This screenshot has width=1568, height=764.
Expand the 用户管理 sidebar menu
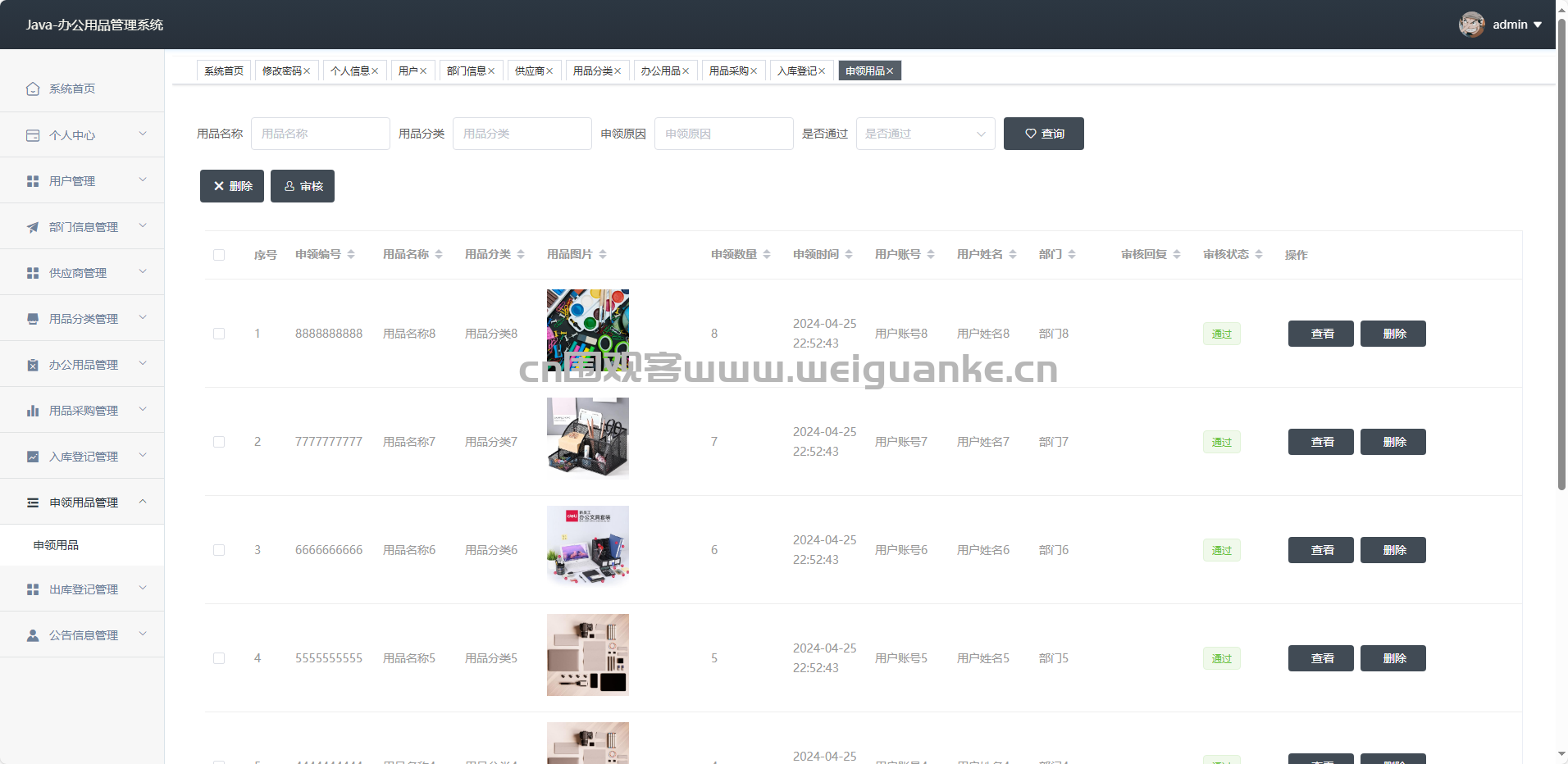point(82,181)
